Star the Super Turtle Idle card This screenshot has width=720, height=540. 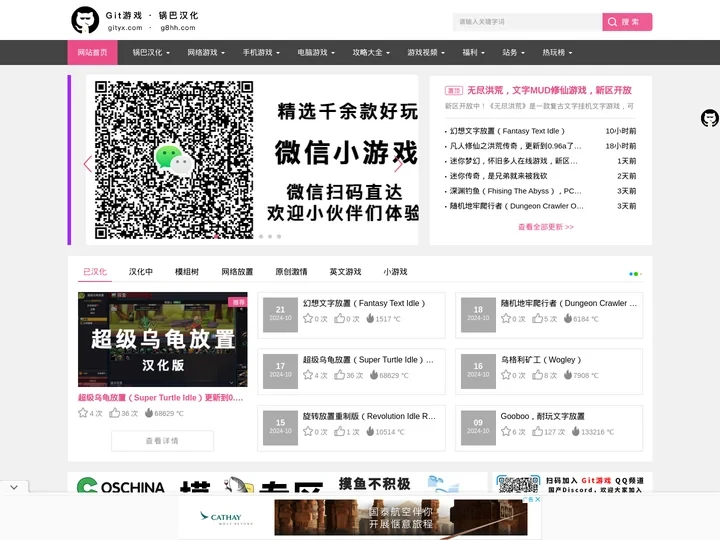(308, 375)
